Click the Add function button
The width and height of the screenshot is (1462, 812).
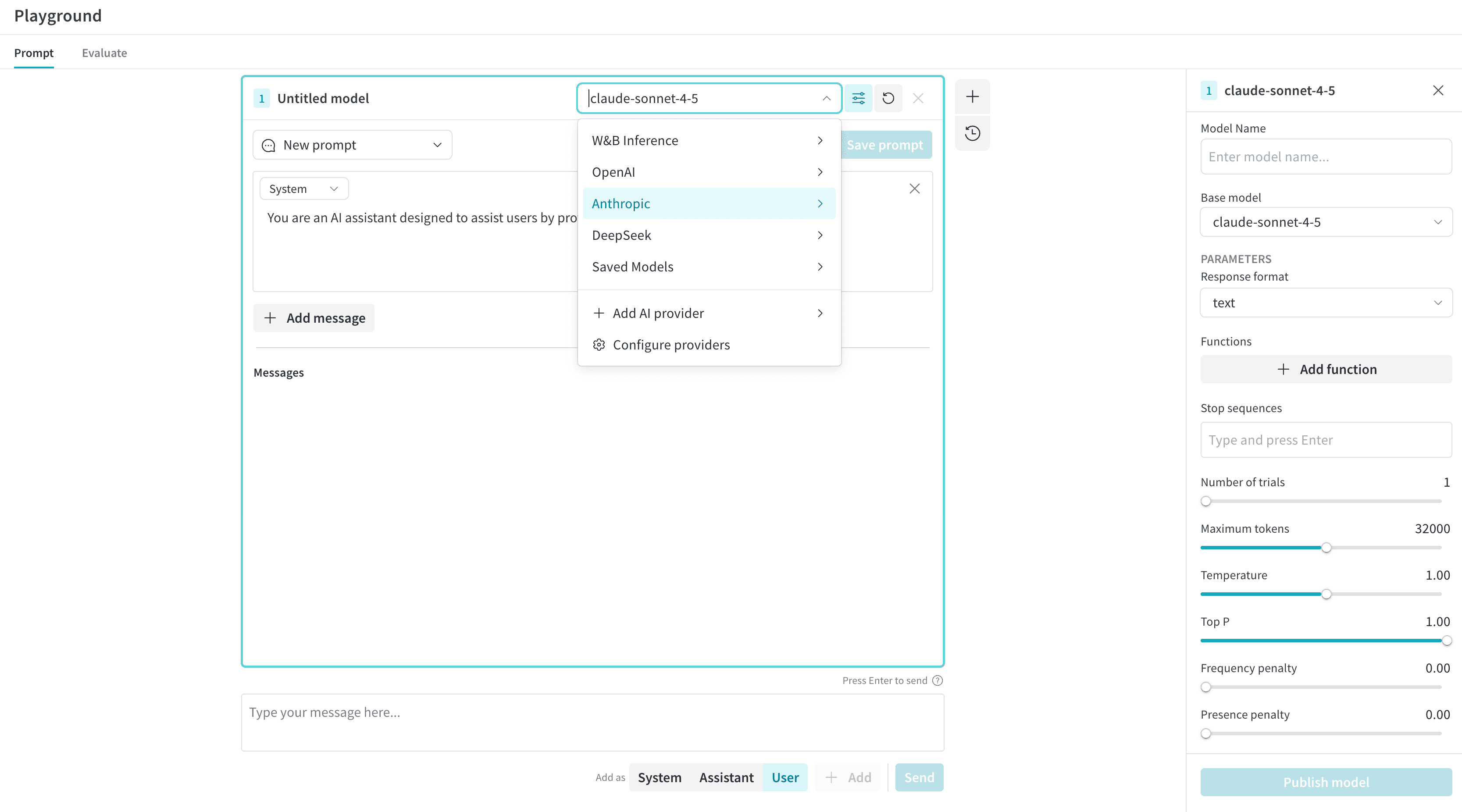click(1326, 370)
